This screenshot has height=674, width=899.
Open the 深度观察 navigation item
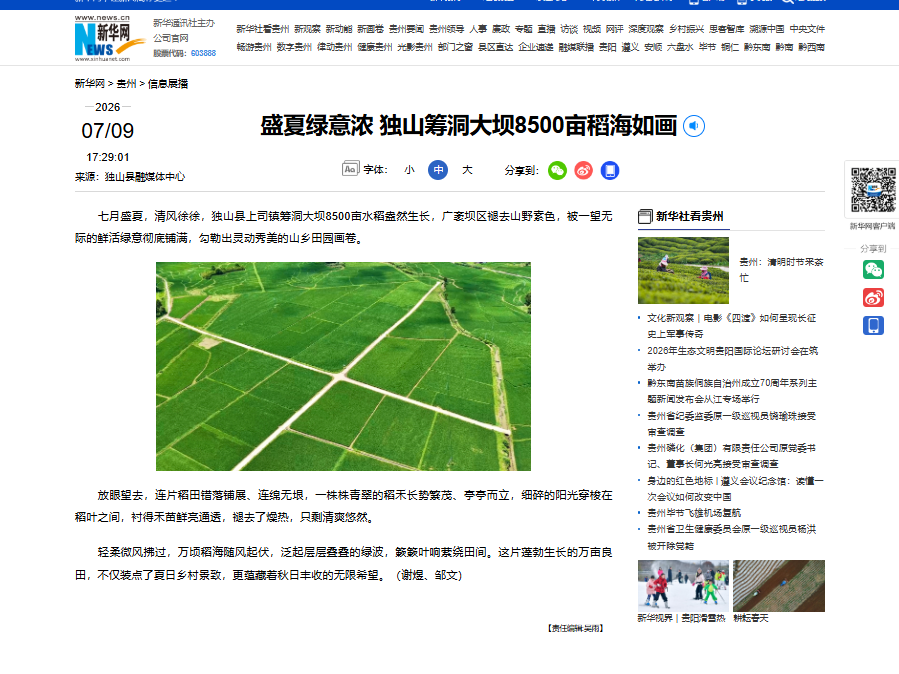coord(646,29)
